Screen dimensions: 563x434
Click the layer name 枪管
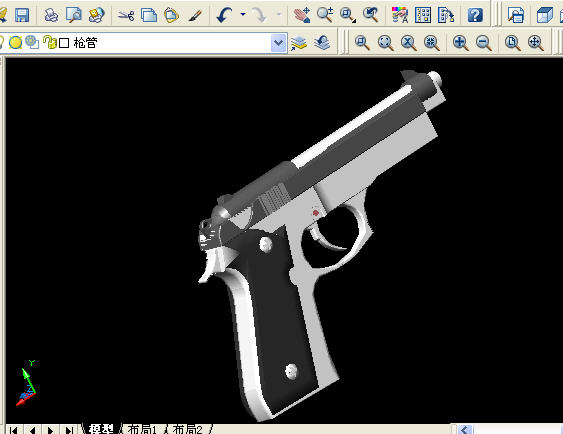click(x=85, y=43)
